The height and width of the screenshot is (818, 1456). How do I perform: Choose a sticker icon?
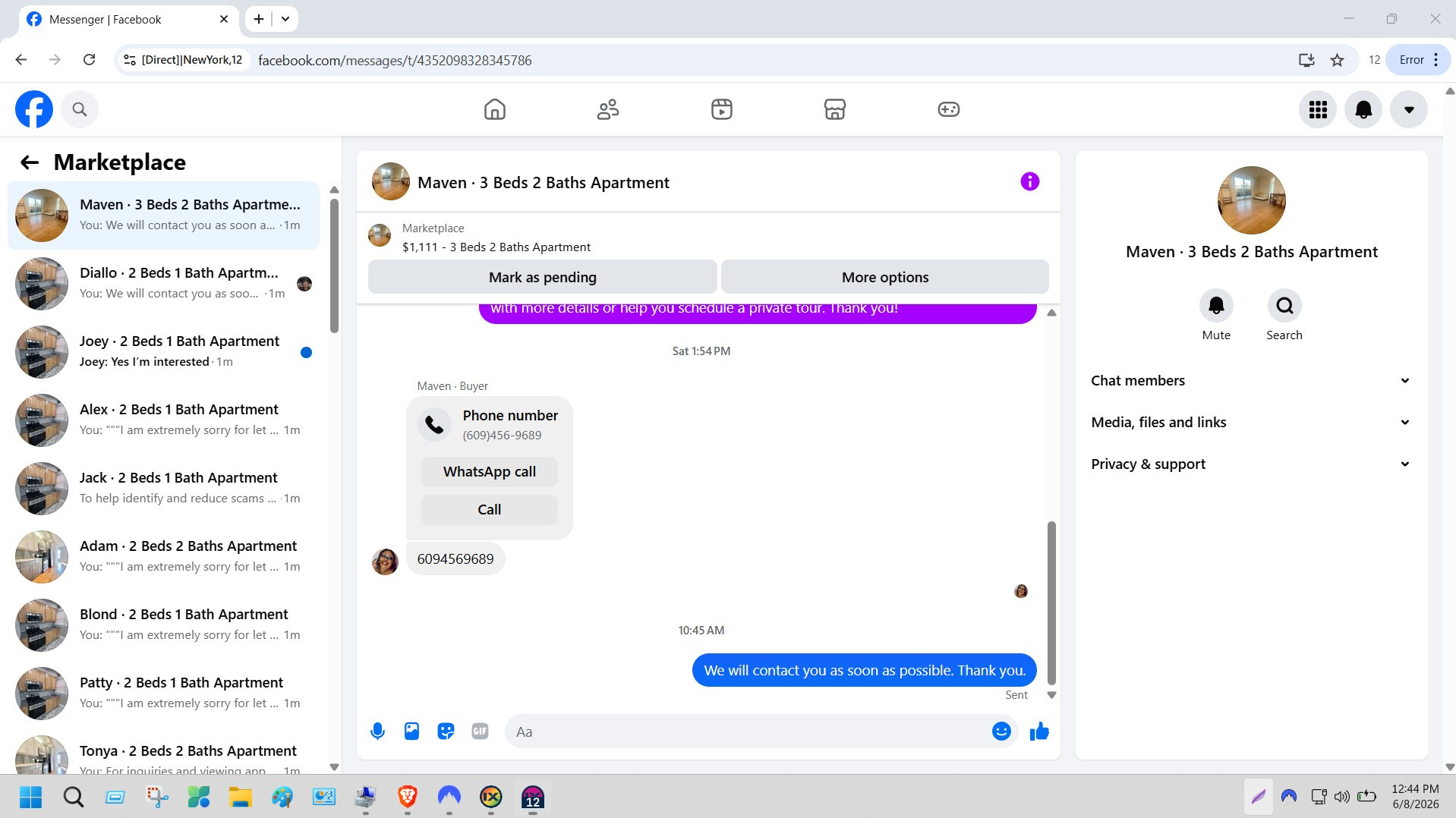point(446,731)
